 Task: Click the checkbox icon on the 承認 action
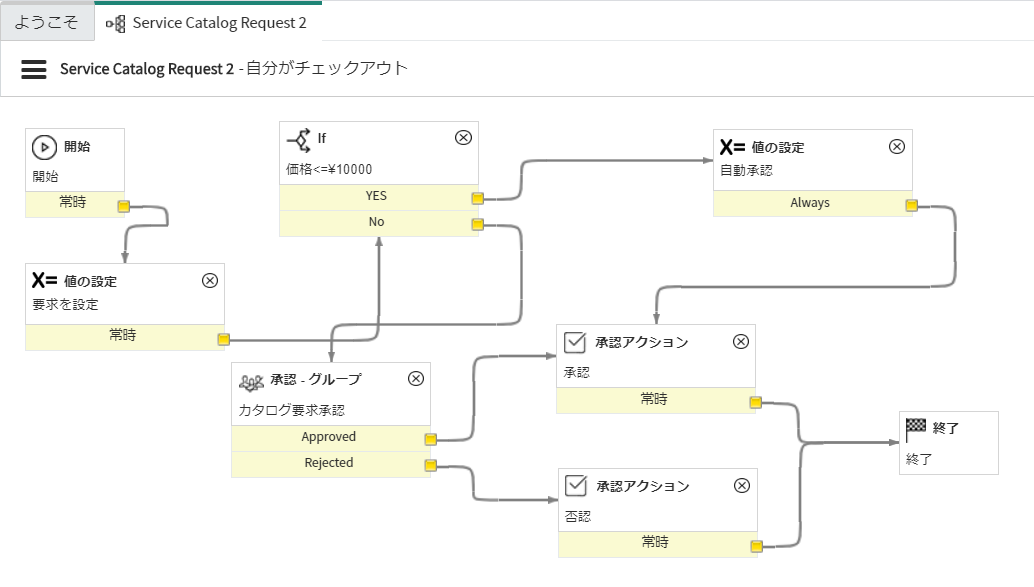click(575, 341)
